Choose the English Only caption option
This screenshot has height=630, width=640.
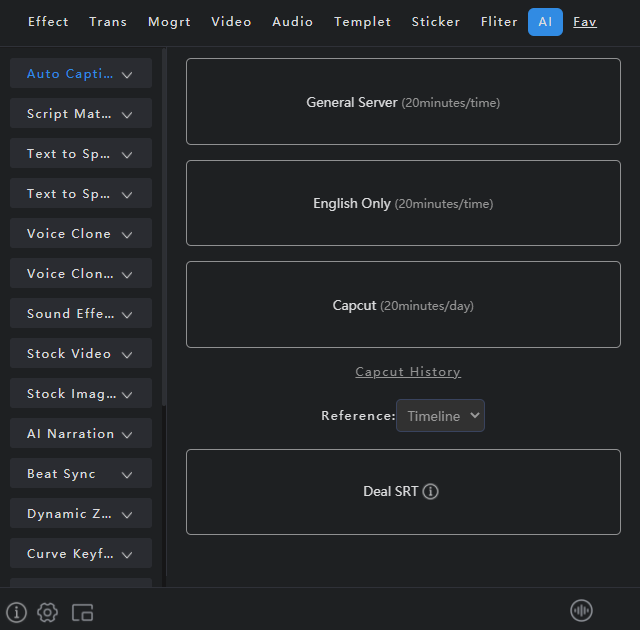pyautogui.click(x=403, y=203)
